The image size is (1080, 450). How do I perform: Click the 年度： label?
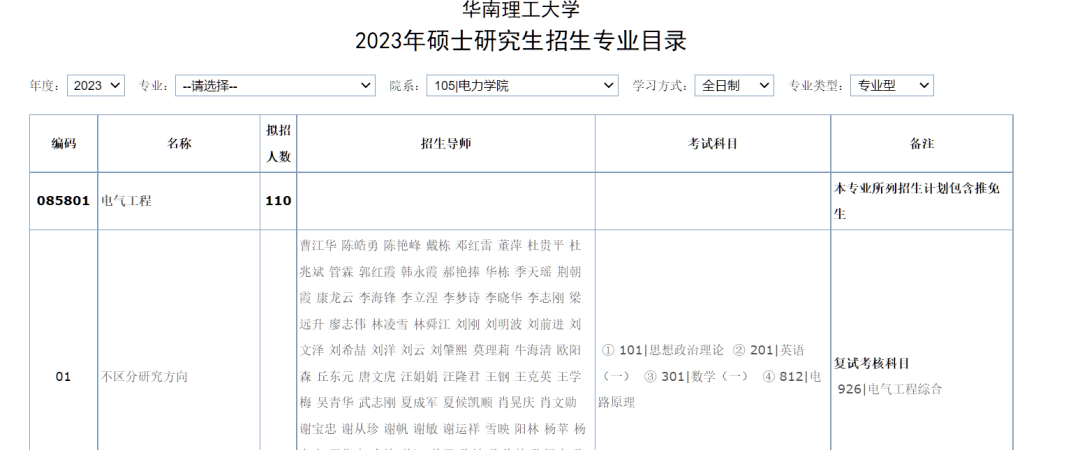(46, 85)
